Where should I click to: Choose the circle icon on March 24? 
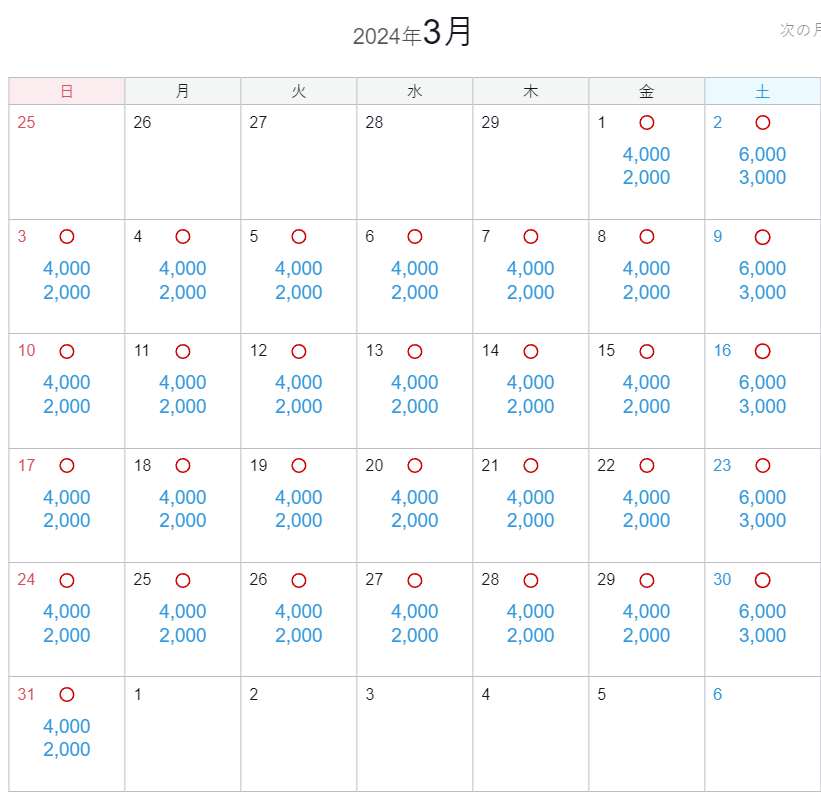pyautogui.click(x=66, y=580)
